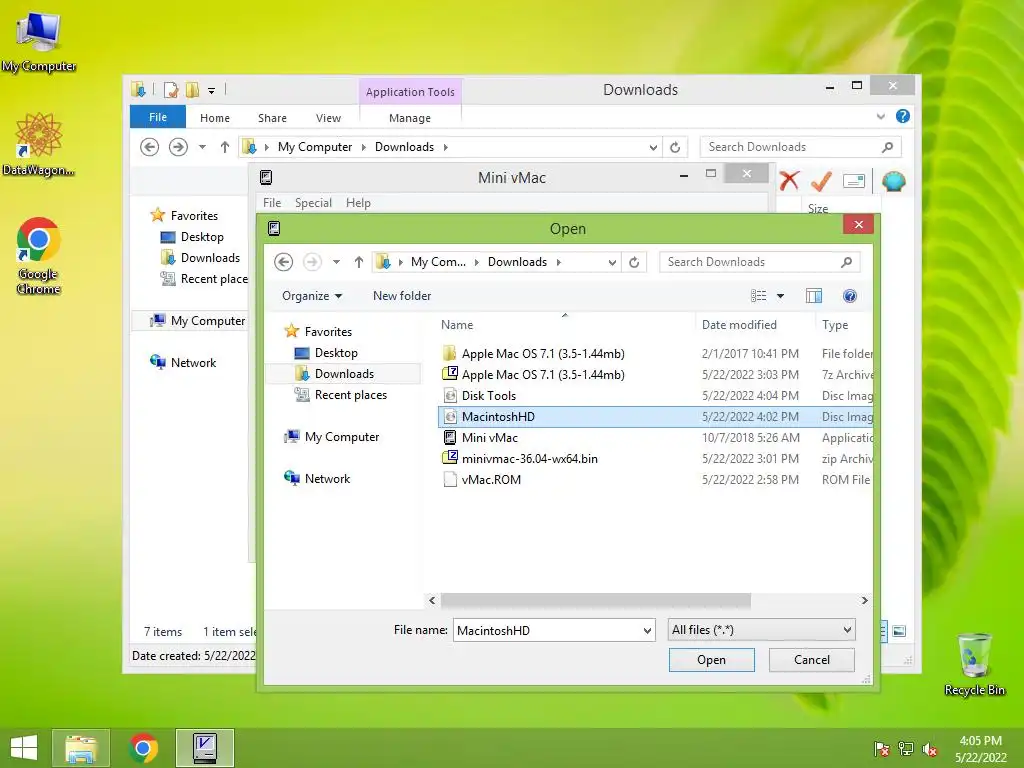Switch to the Explorer View tab
1024x768 pixels.
(x=328, y=118)
